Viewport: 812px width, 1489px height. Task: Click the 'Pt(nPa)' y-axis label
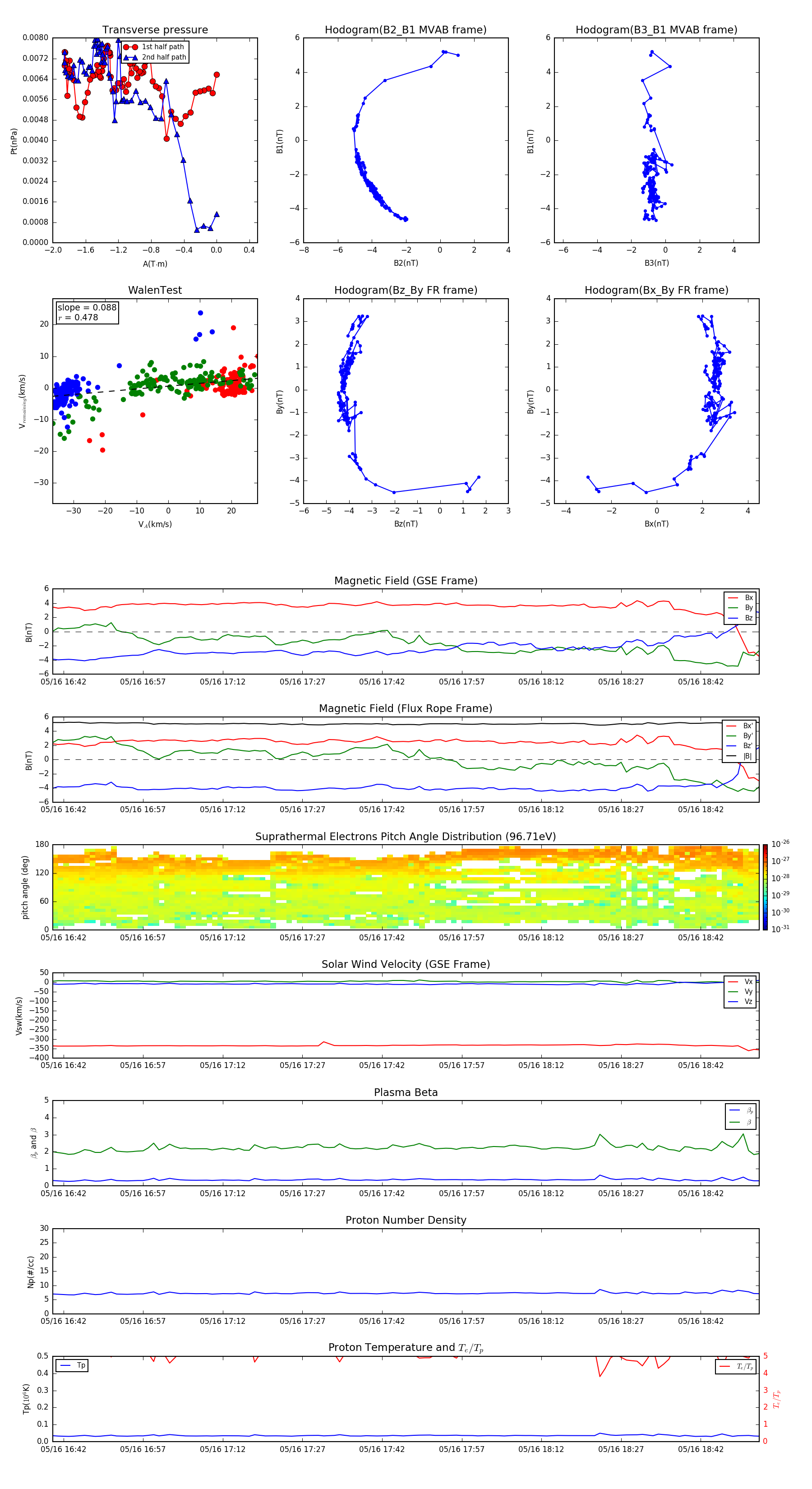(14, 141)
